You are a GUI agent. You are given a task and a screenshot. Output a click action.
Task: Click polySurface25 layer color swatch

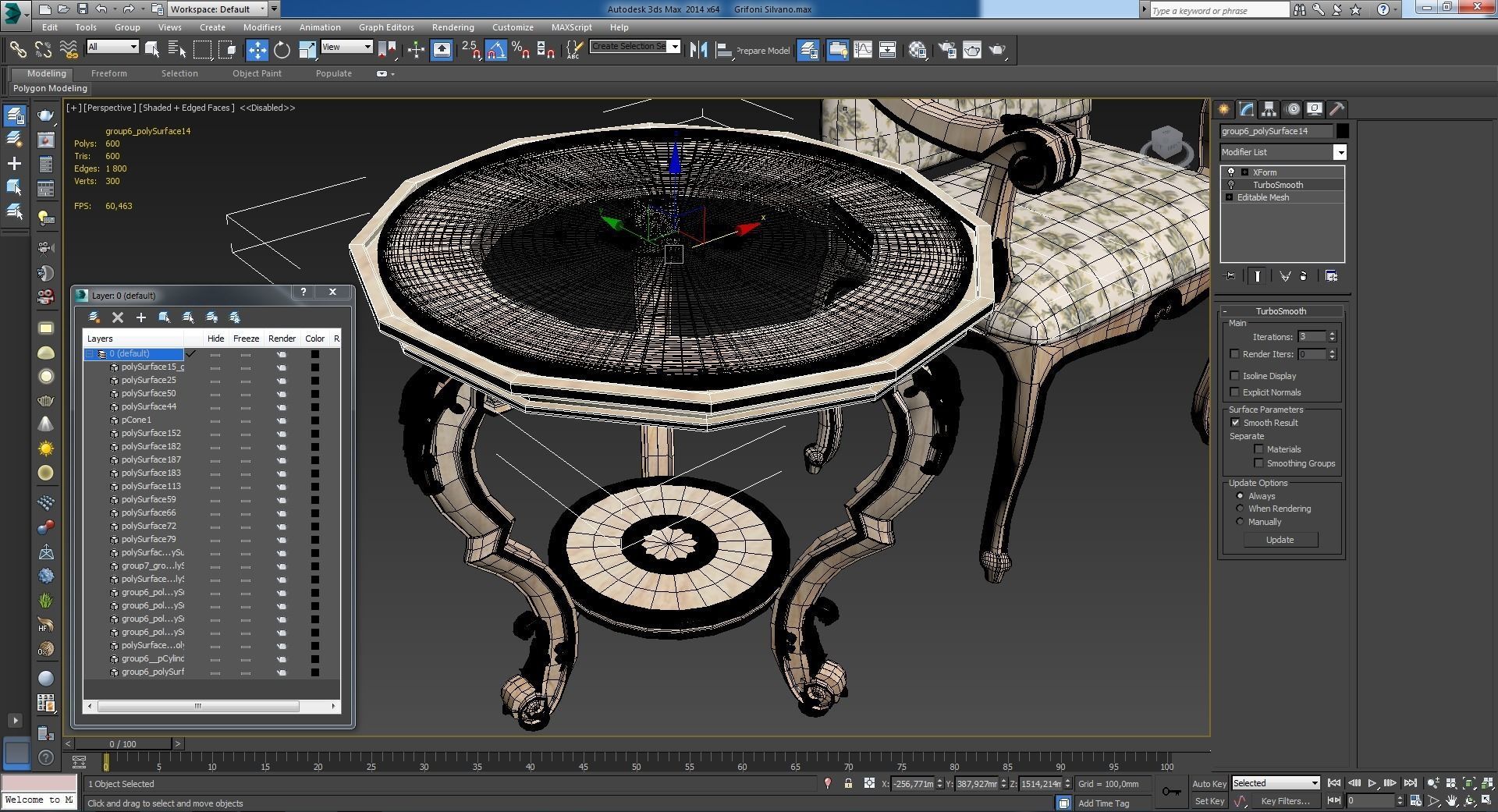pyautogui.click(x=315, y=381)
